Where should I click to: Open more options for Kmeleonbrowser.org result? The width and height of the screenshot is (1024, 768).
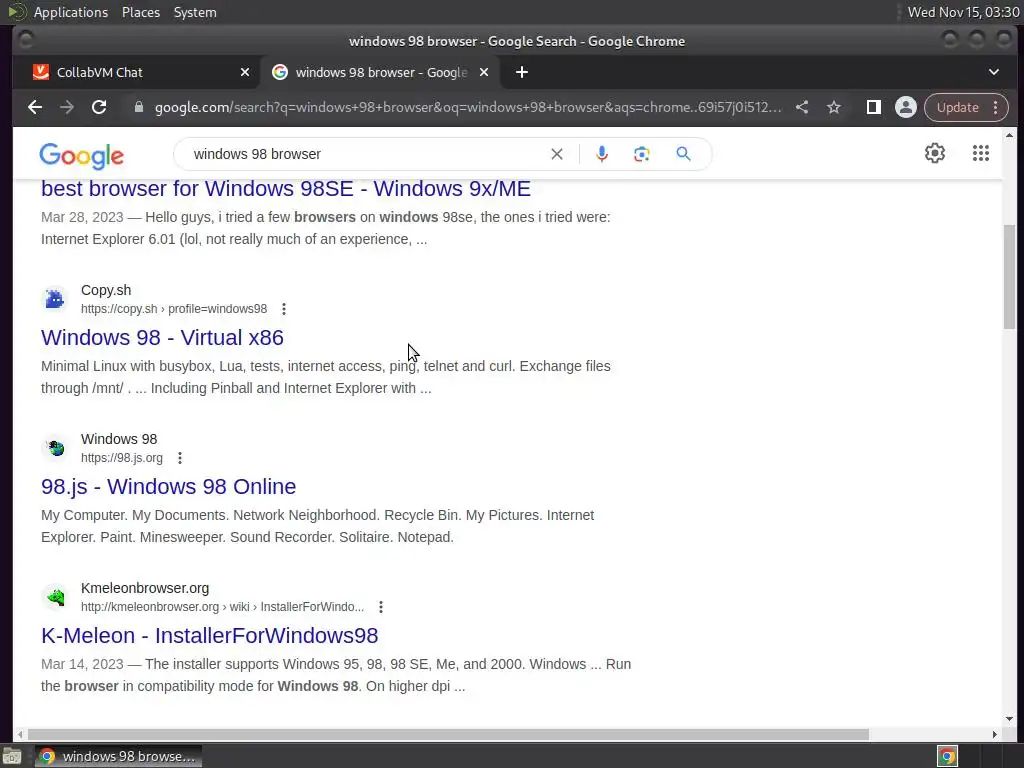[381, 607]
